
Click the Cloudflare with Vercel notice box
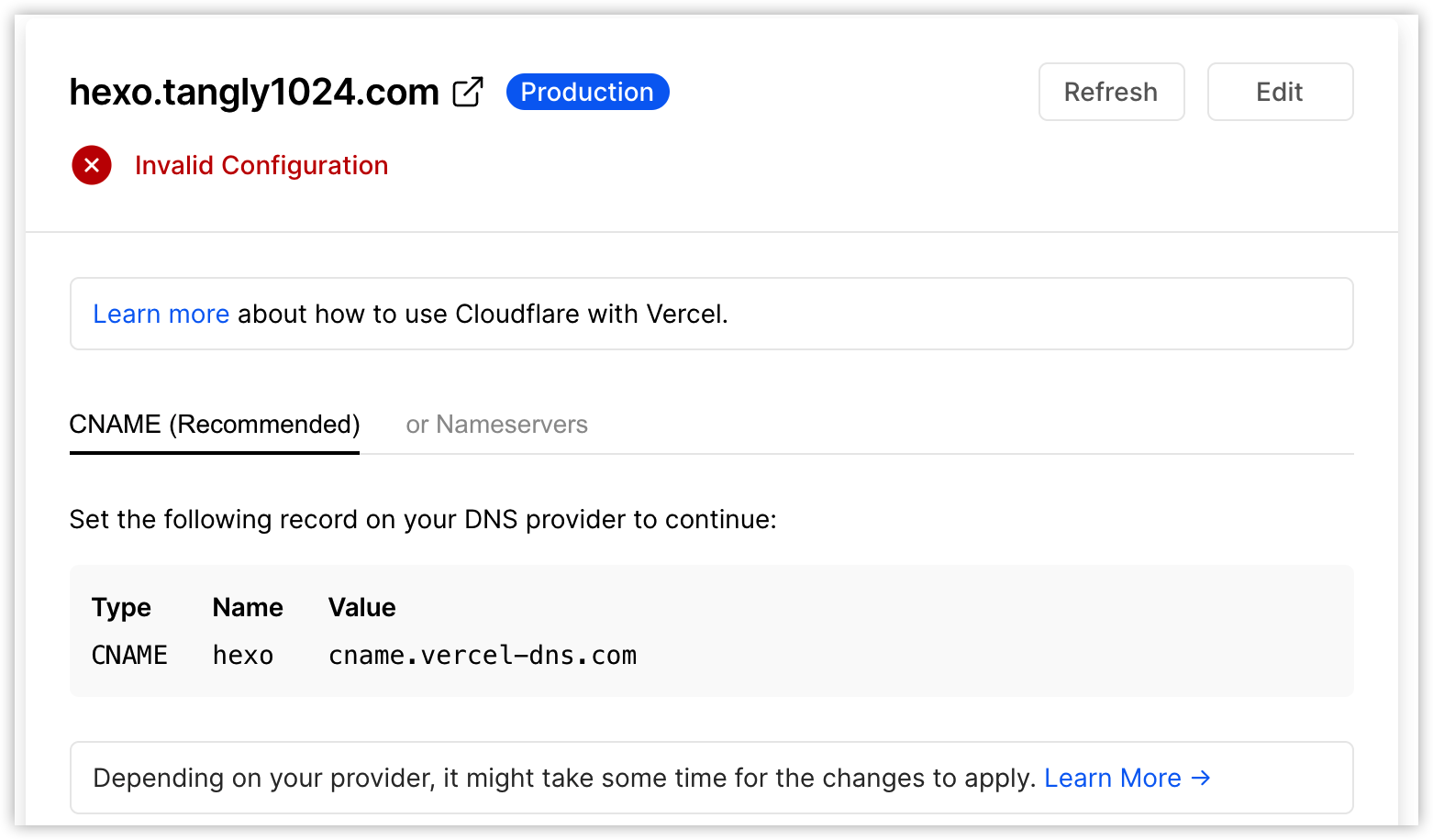pyautogui.click(x=712, y=314)
